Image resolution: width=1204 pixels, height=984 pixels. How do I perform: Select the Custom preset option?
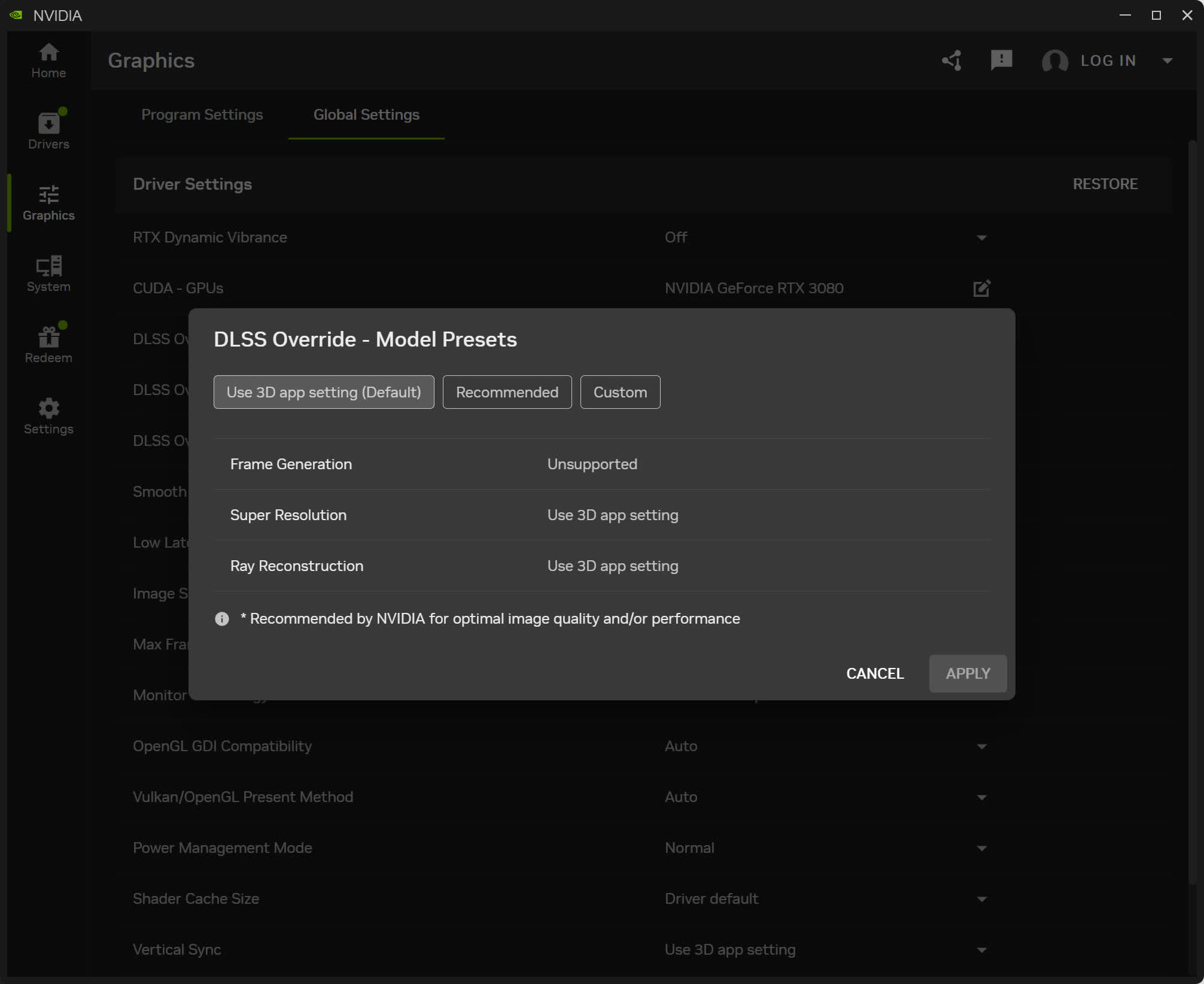click(620, 392)
